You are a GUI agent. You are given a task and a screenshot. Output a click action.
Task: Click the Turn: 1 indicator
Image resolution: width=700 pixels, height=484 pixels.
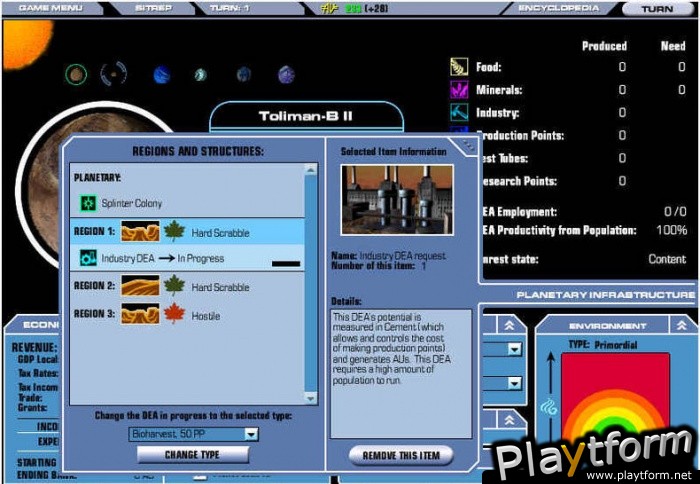click(229, 8)
